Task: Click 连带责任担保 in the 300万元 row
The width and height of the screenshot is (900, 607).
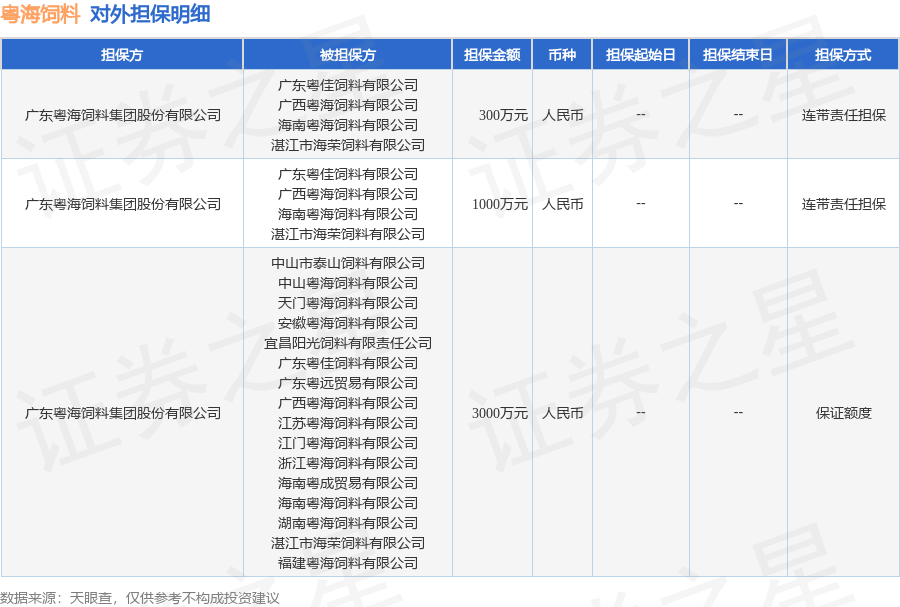Action: pyautogui.click(x=844, y=115)
